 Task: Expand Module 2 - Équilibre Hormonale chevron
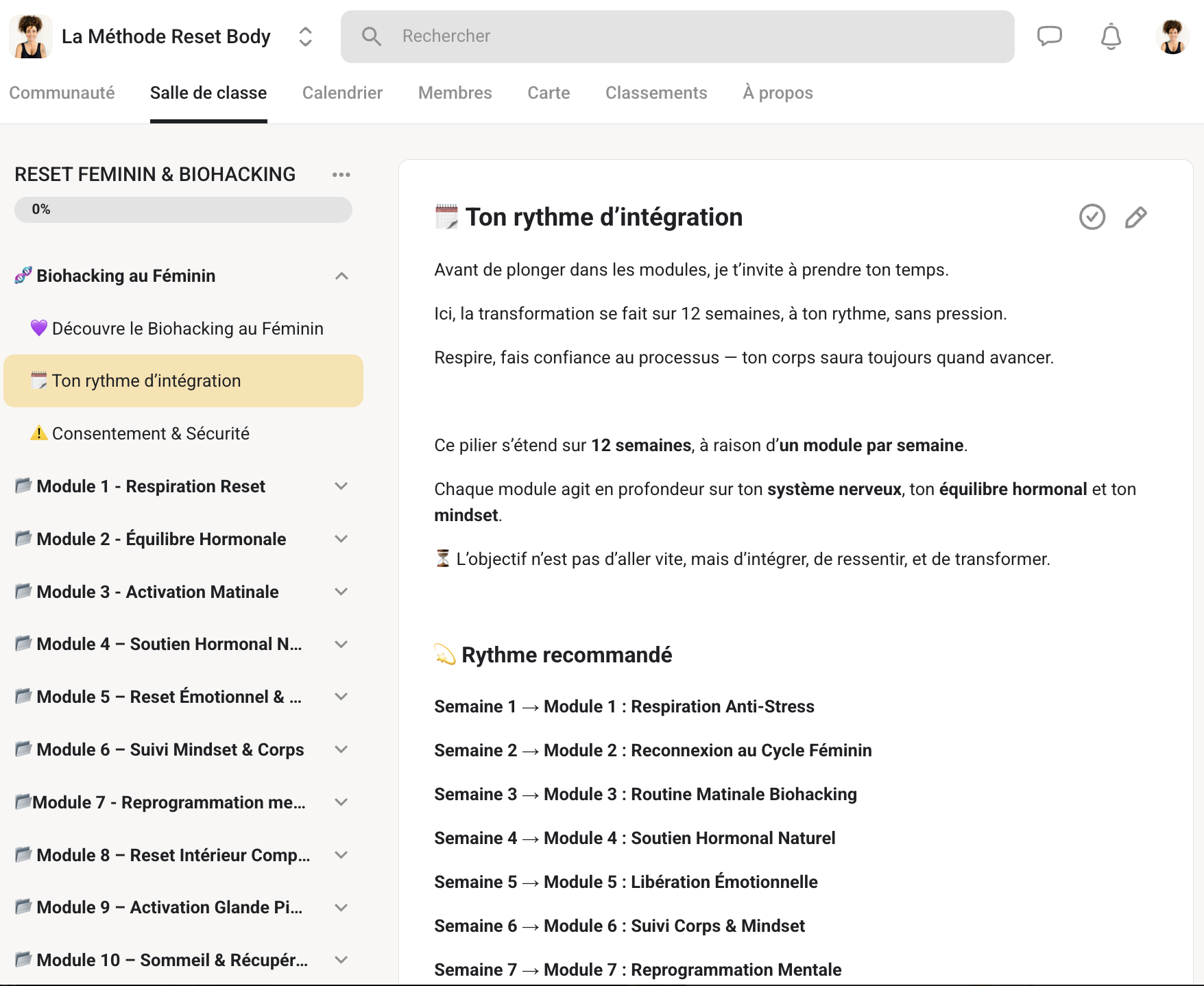341,539
